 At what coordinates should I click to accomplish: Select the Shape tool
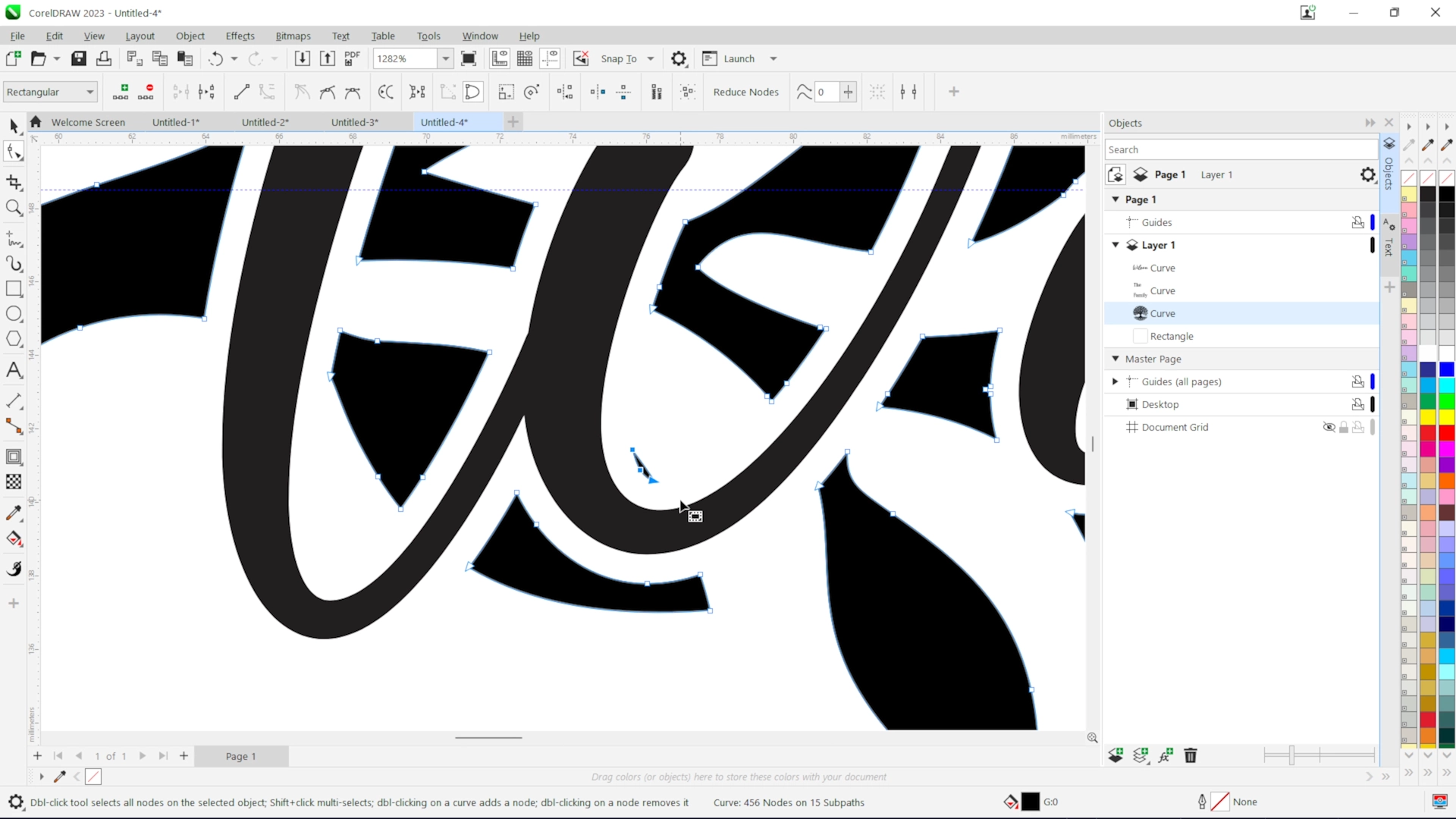[14, 152]
